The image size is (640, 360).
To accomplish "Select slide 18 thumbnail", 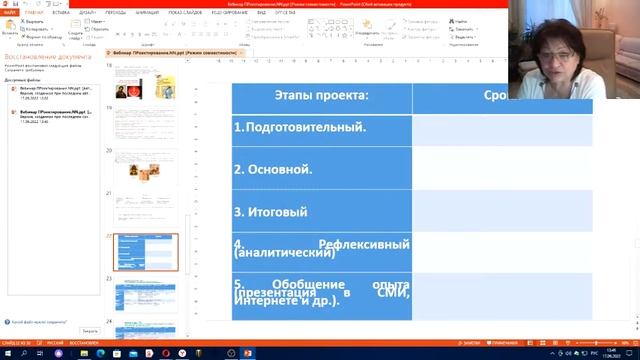I will (x=146, y=82).
